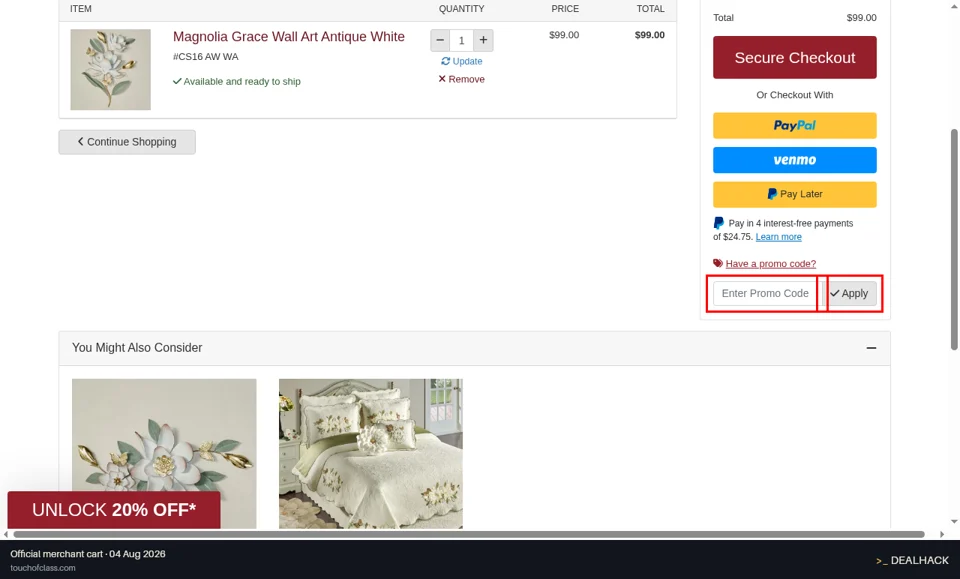Screen dimensions: 960x579
Task: Click the promo tag icon
Action: pos(718,263)
